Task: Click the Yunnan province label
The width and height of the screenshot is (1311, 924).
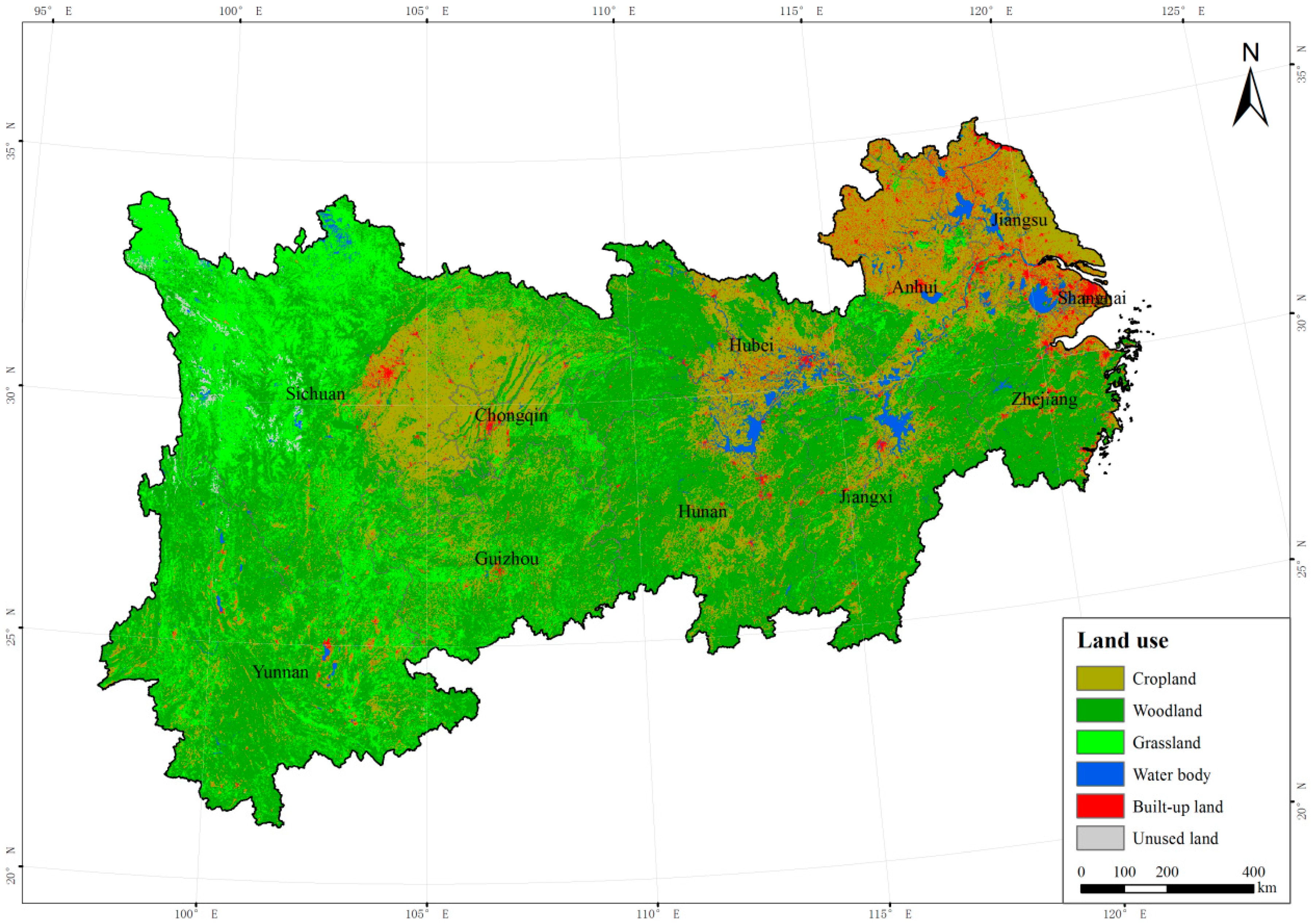Action: point(280,672)
